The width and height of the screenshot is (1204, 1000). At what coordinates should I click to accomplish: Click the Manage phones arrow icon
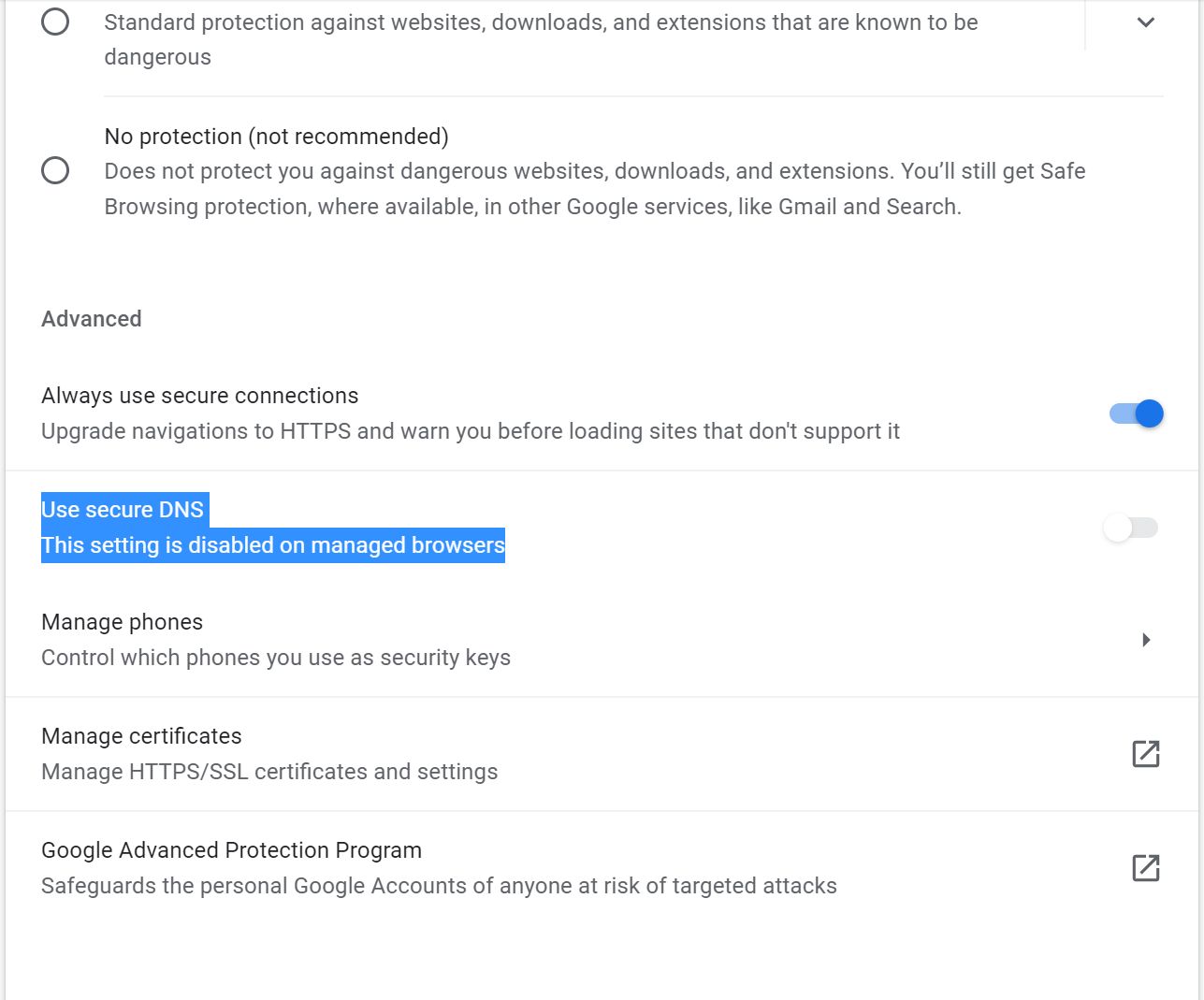tap(1146, 640)
